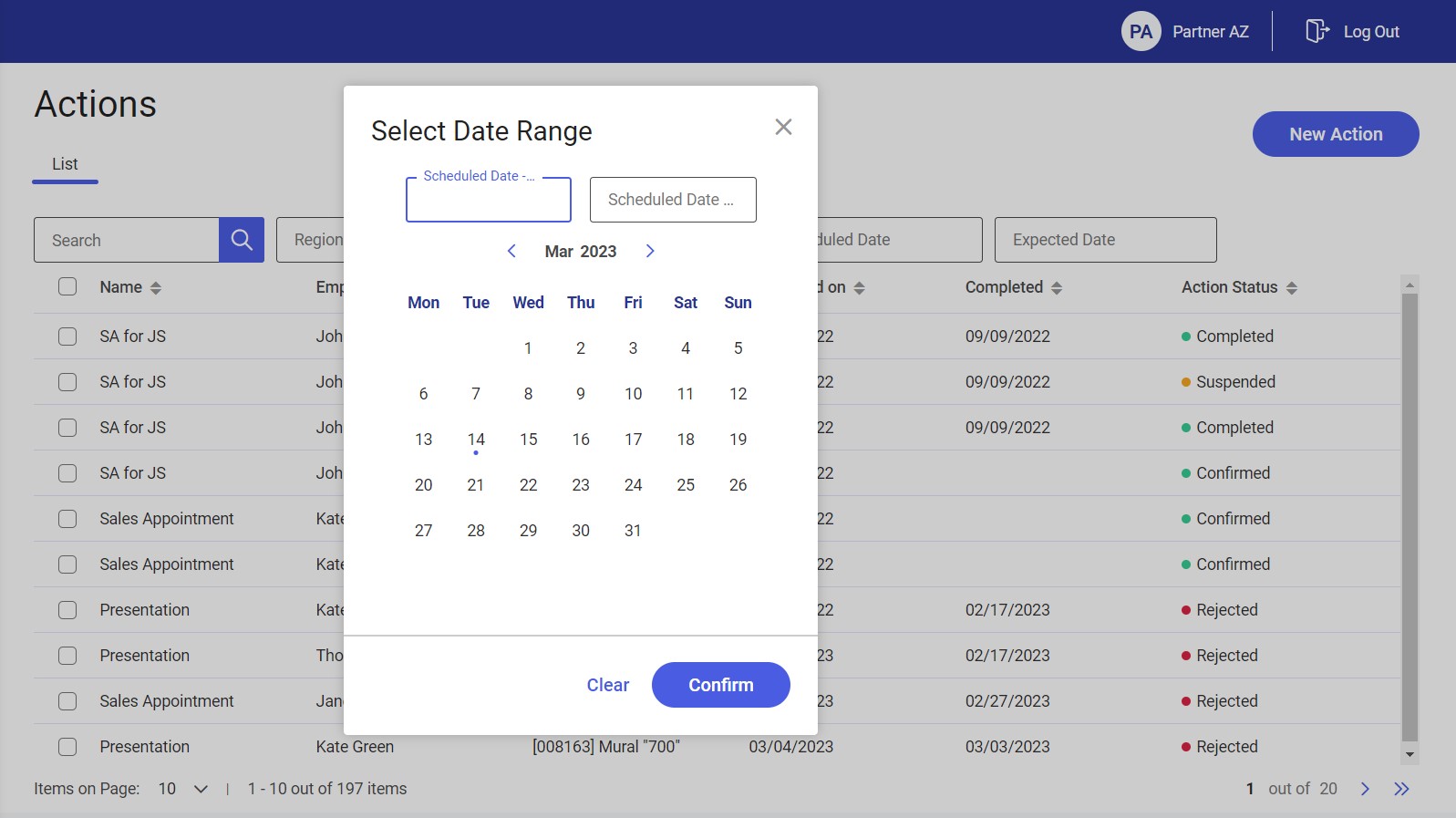Pick March 31 in the calendar
This screenshot has height=818, width=1456.
pos(633,531)
